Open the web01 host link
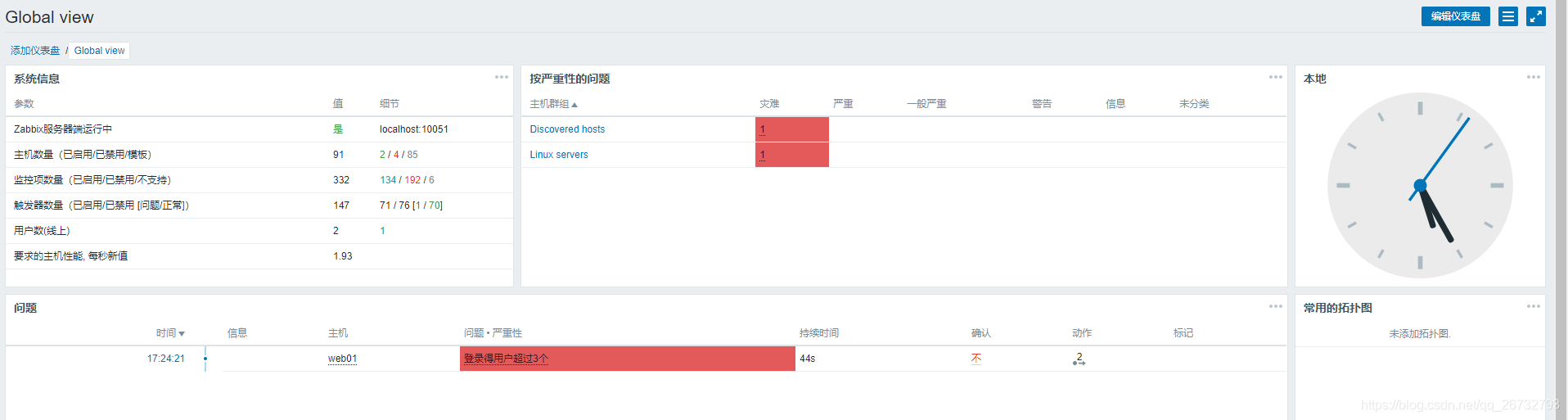The width and height of the screenshot is (1568, 420). coord(342,359)
